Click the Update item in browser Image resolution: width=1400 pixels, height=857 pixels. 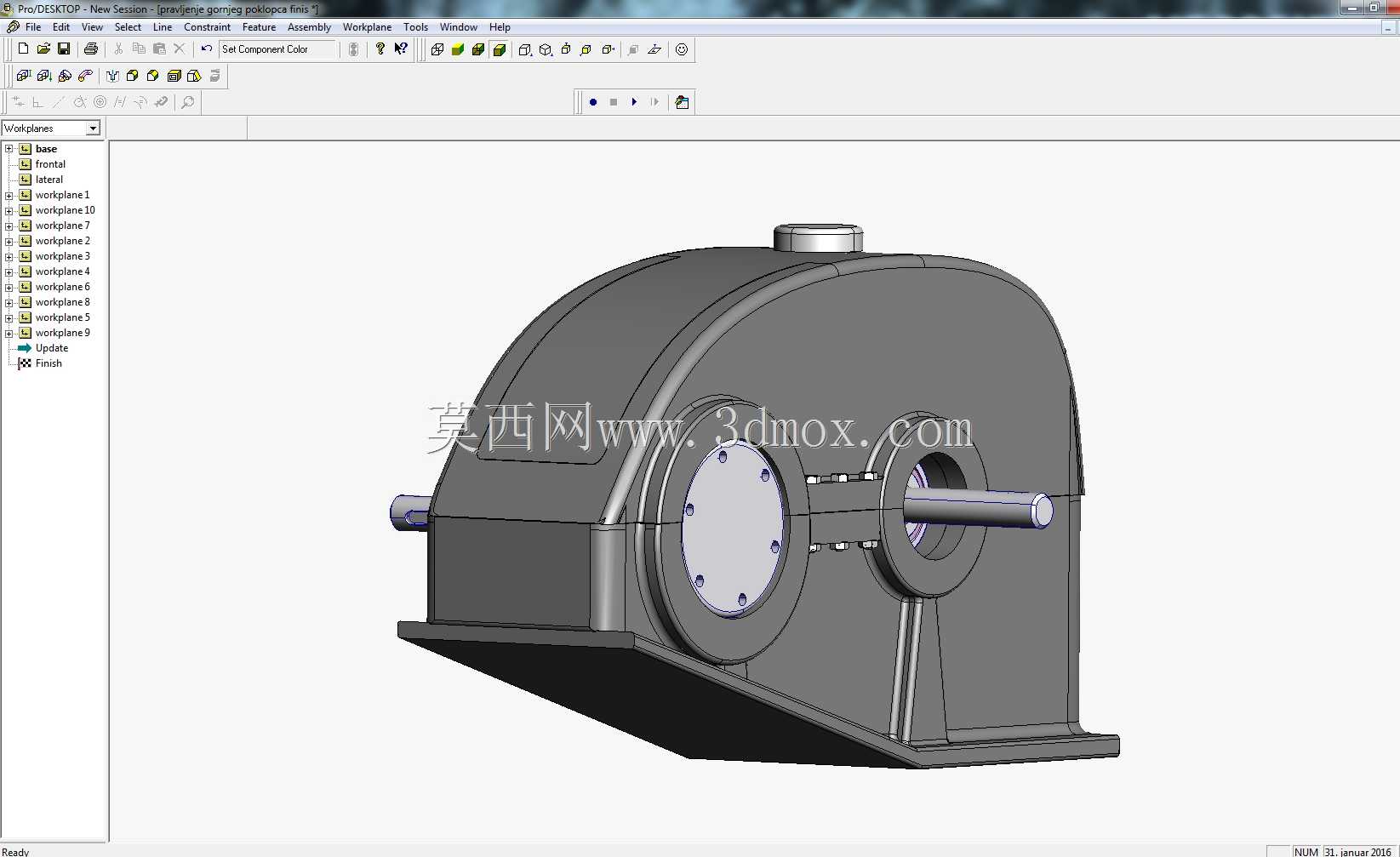[x=52, y=348]
